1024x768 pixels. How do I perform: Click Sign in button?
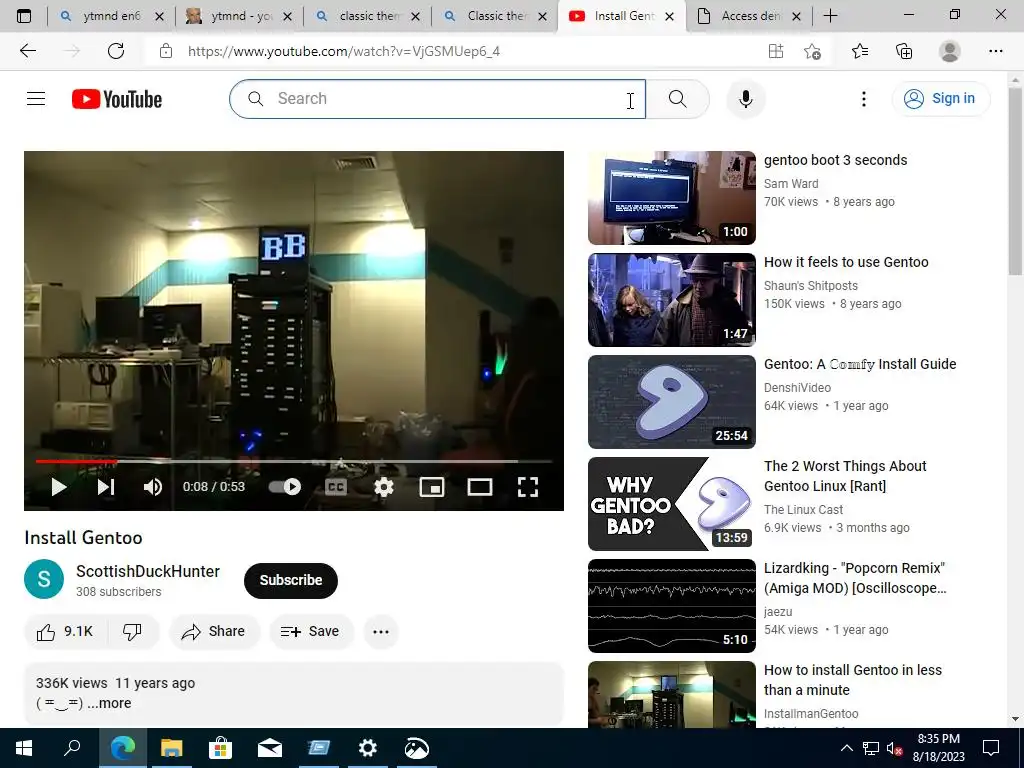(x=940, y=99)
